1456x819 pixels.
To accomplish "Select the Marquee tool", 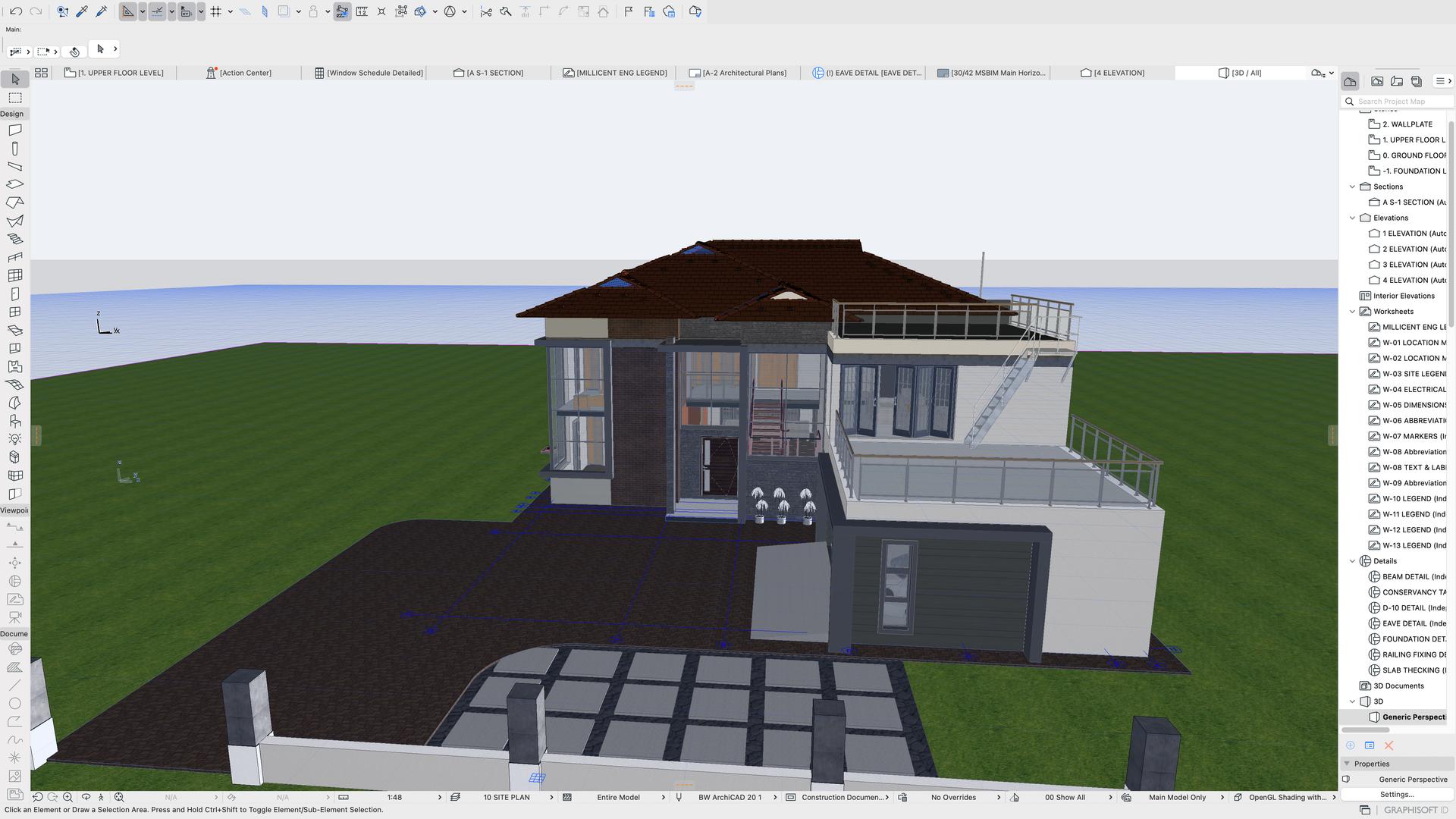I will coord(14,99).
